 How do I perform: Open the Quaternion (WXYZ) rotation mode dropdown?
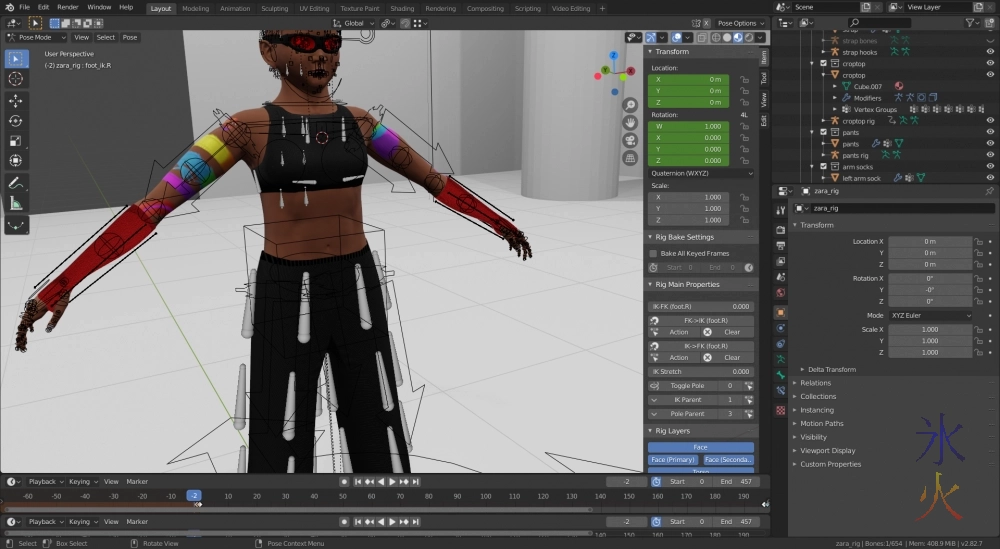(700, 173)
